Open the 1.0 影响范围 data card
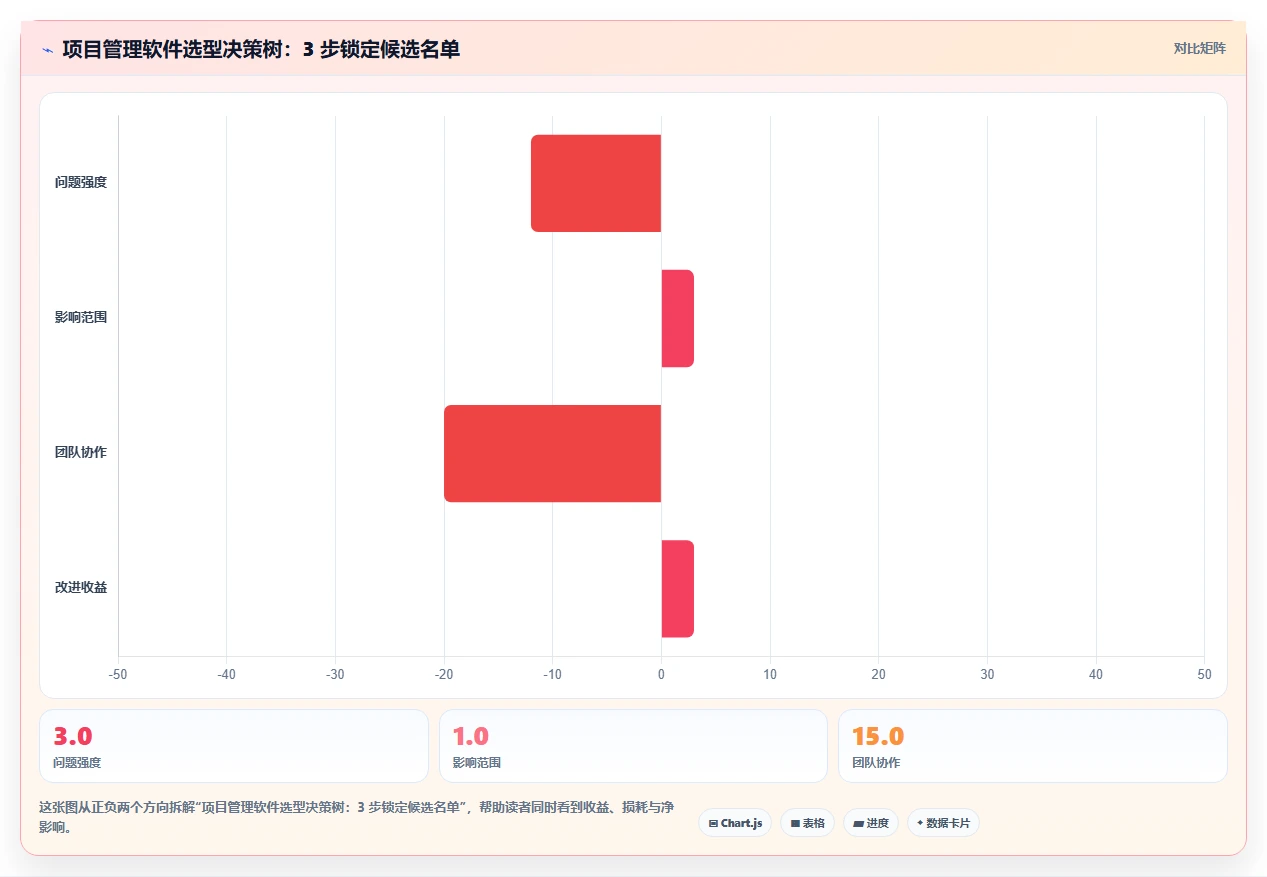Viewport: 1267px width, 877px height. pos(633,746)
